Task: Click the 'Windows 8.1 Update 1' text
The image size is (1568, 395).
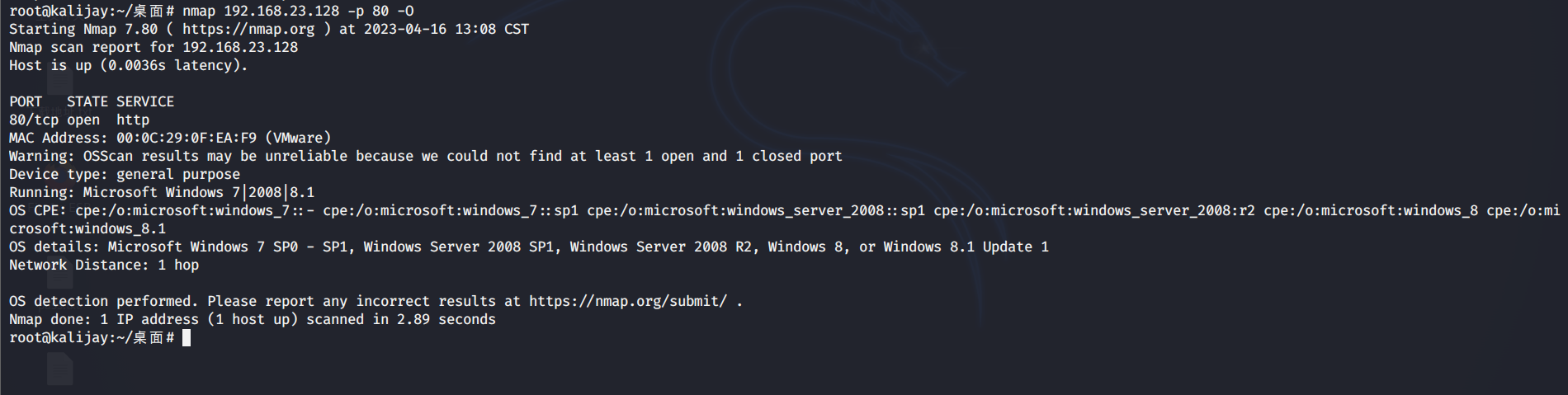Action: coord(966,247)
